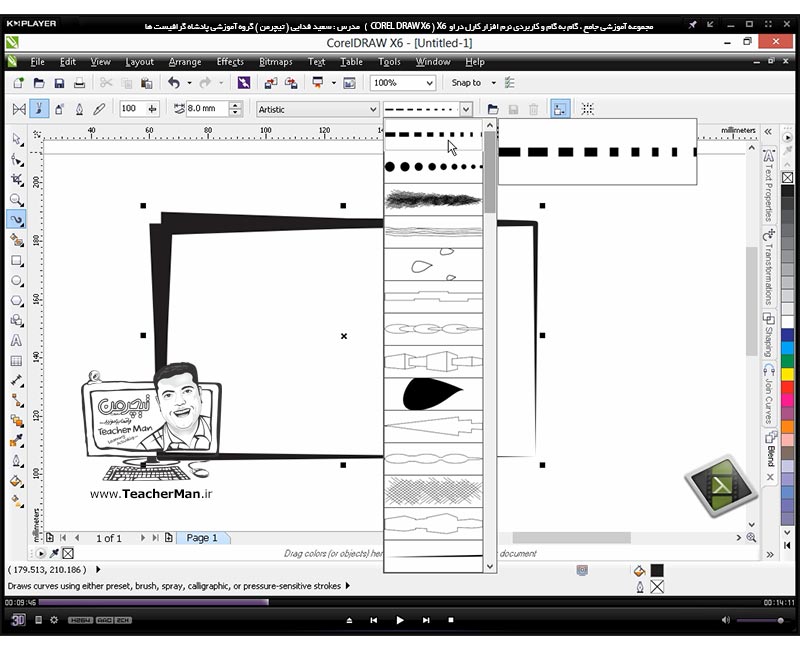Click the Open folder icon in standard toolbar
This screenshot has height=650, width=800.
39,83
